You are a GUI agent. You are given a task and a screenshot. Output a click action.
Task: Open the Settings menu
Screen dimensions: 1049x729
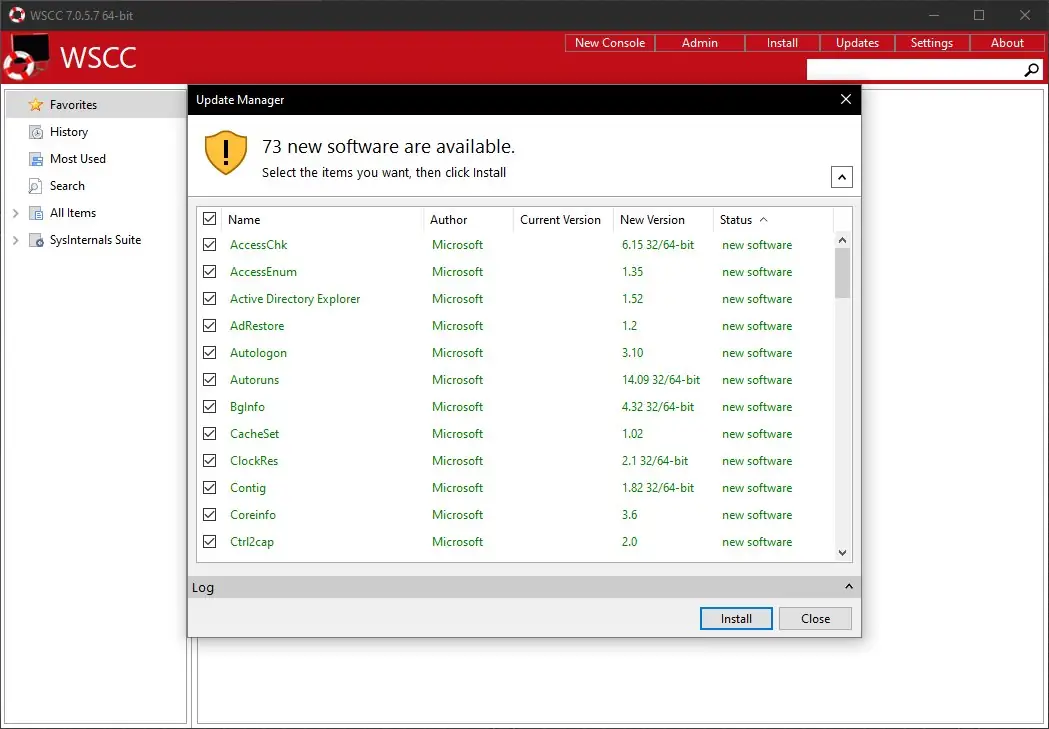pyautogui.click(x=932, y=43)
